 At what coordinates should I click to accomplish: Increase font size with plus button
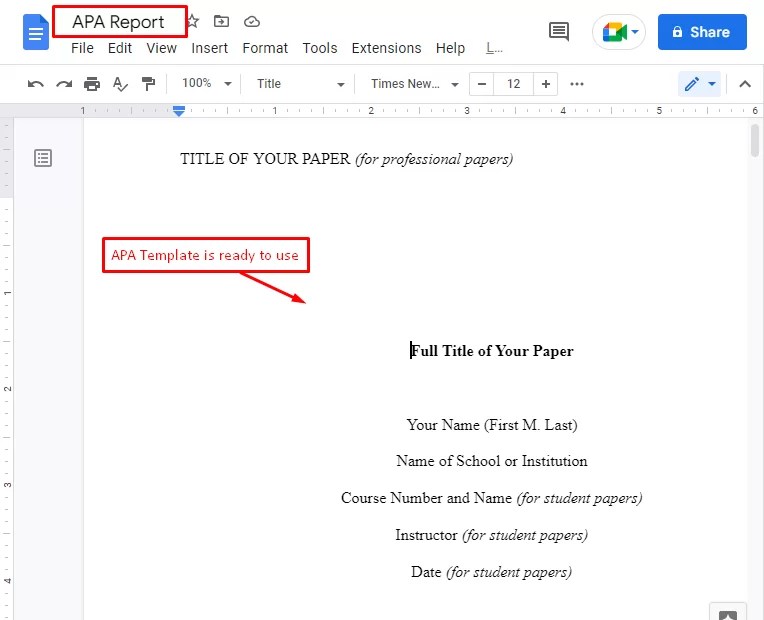click(x=546, y=84)
